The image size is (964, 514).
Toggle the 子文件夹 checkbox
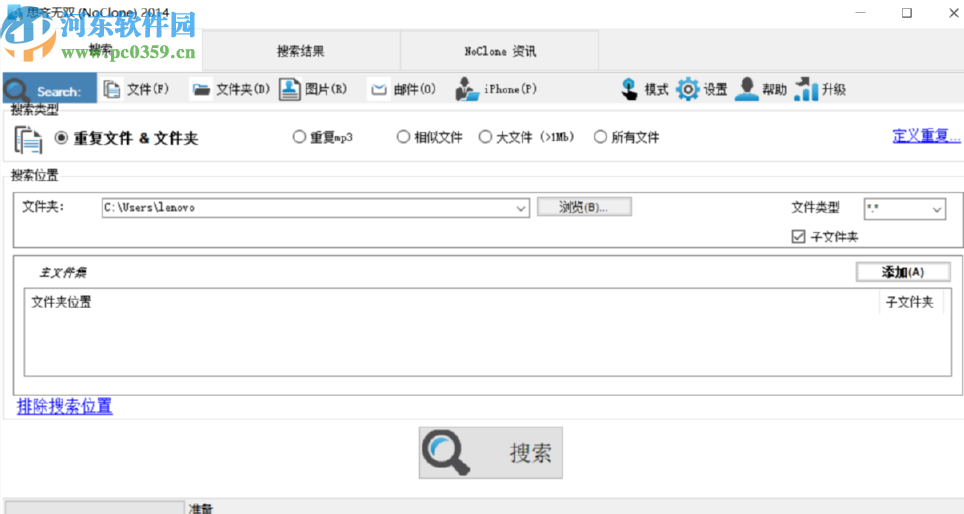[x=798, y=236]
